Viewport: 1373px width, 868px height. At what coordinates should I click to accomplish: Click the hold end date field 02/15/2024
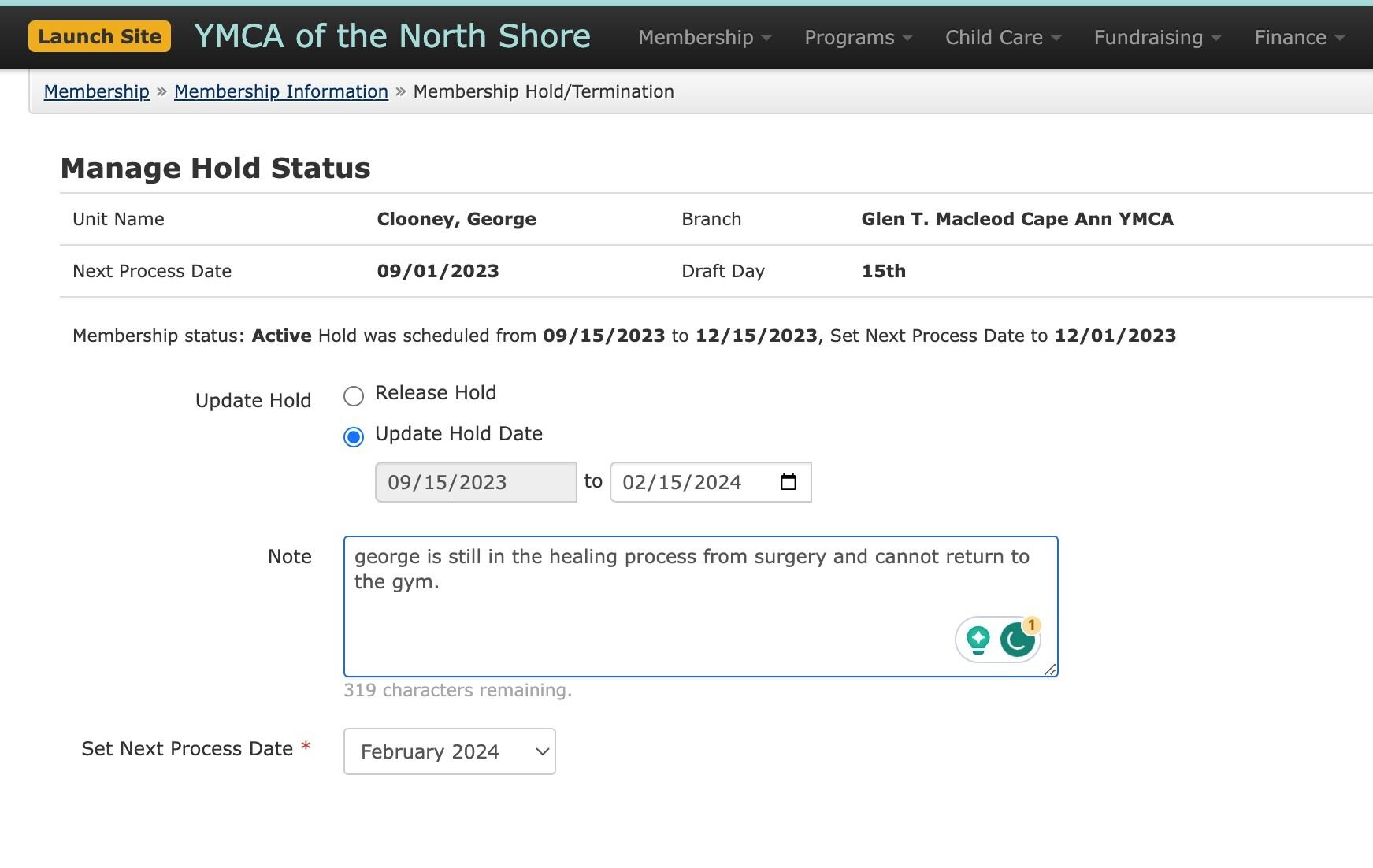(x=711, y=482)
